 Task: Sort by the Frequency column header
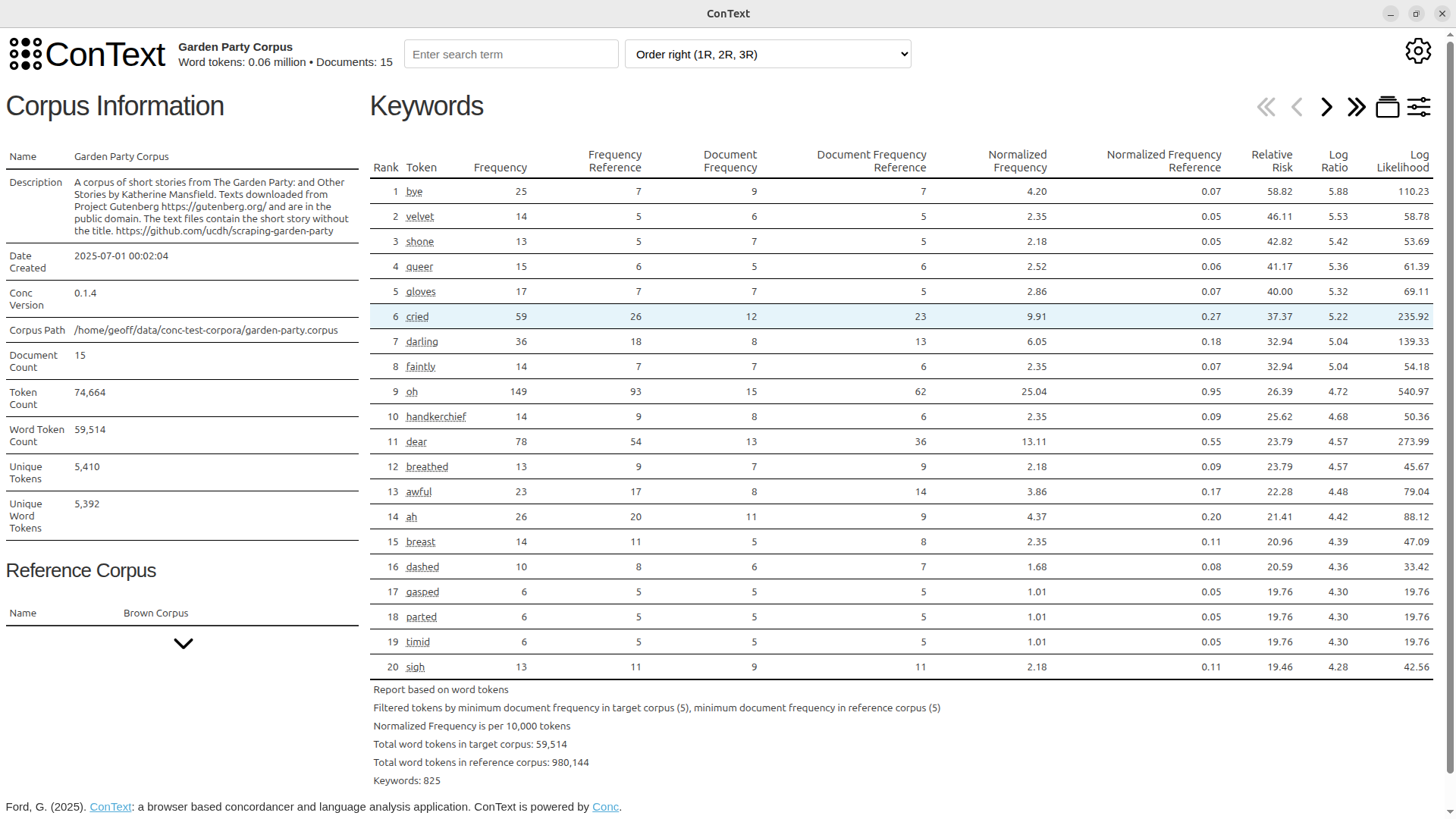[500, 168]
